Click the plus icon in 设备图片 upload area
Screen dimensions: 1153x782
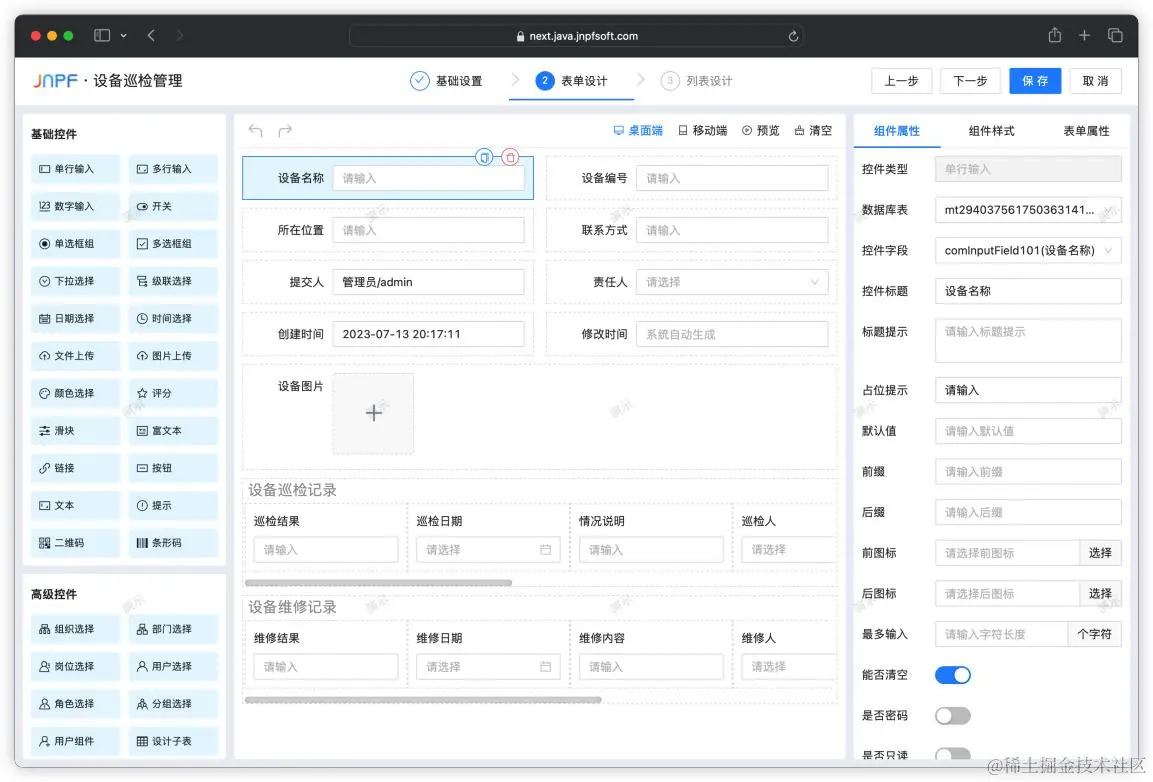tap(373, 412)
